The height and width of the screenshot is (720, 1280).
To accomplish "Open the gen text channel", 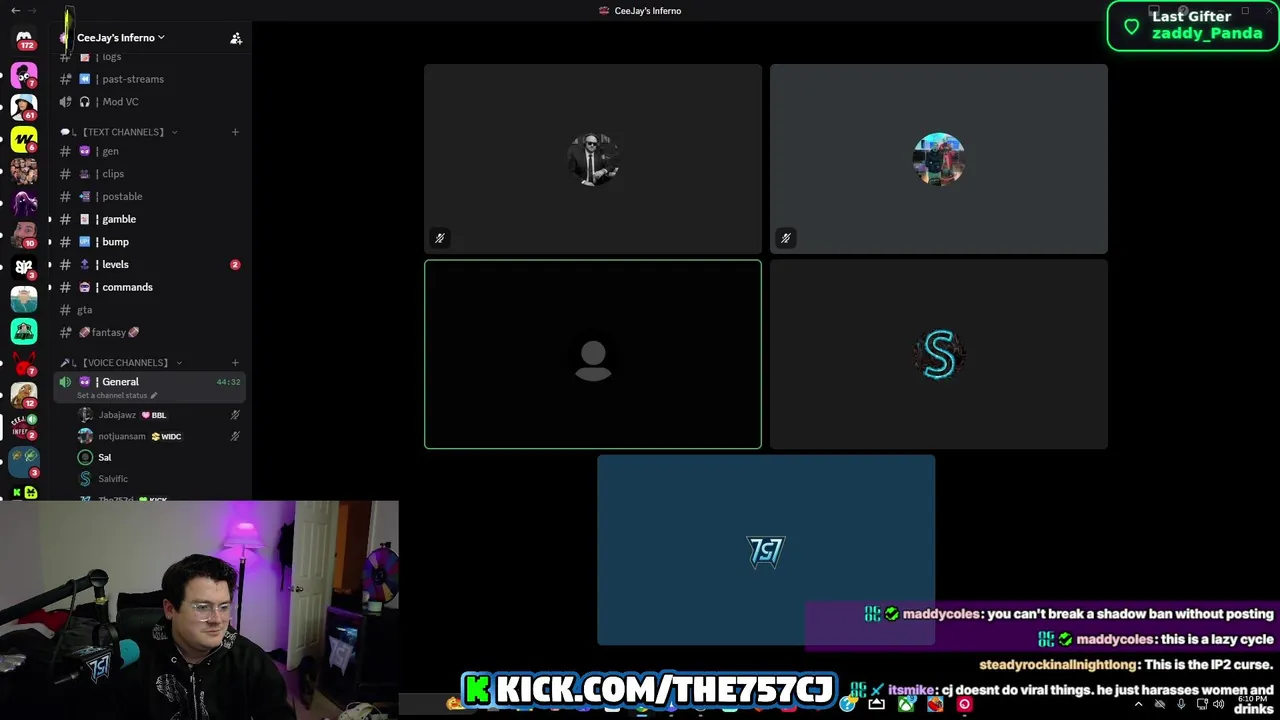I will (150, 151).
